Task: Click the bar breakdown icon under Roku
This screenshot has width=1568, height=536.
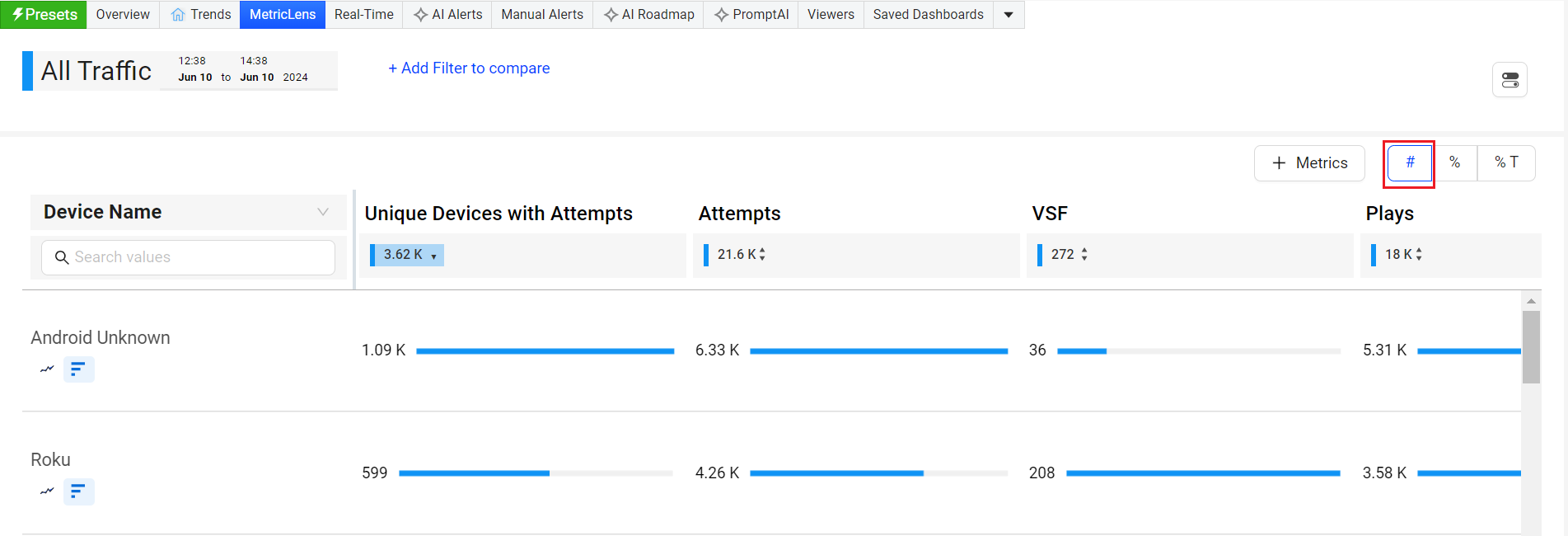Action: (78, 491)
